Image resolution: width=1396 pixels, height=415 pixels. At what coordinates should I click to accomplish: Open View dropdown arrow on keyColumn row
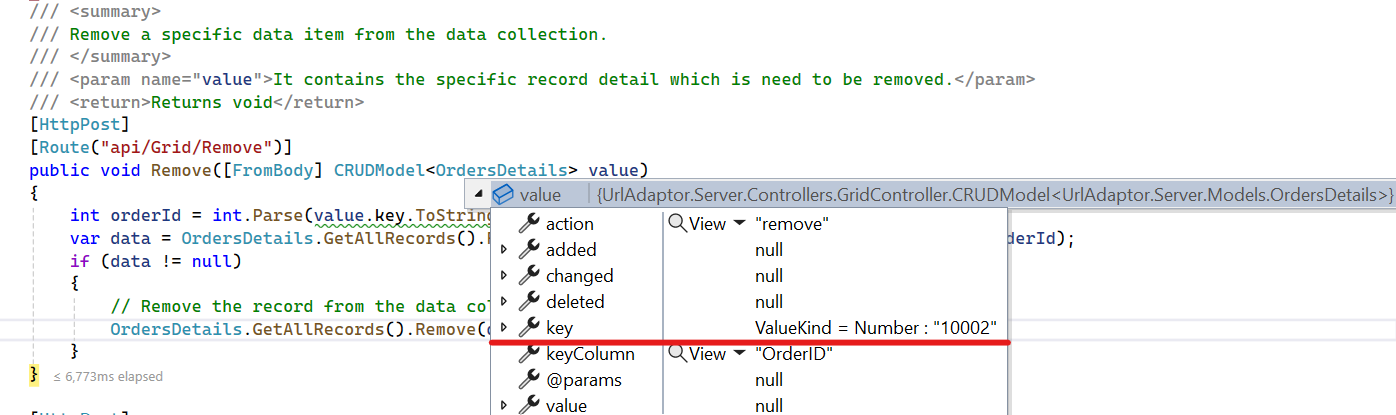740,354
